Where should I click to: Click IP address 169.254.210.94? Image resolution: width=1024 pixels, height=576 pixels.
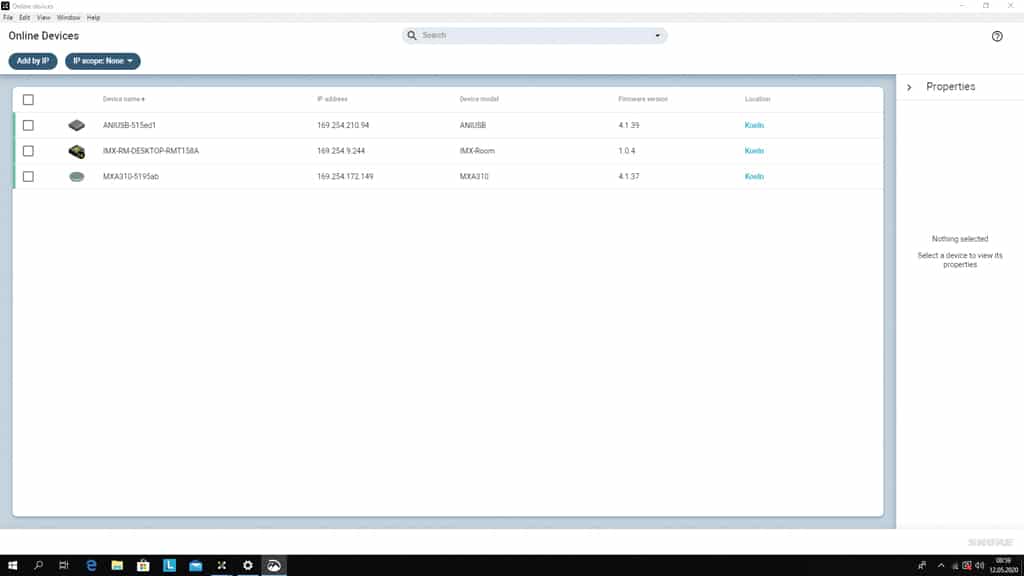click(x=343, y=125)
